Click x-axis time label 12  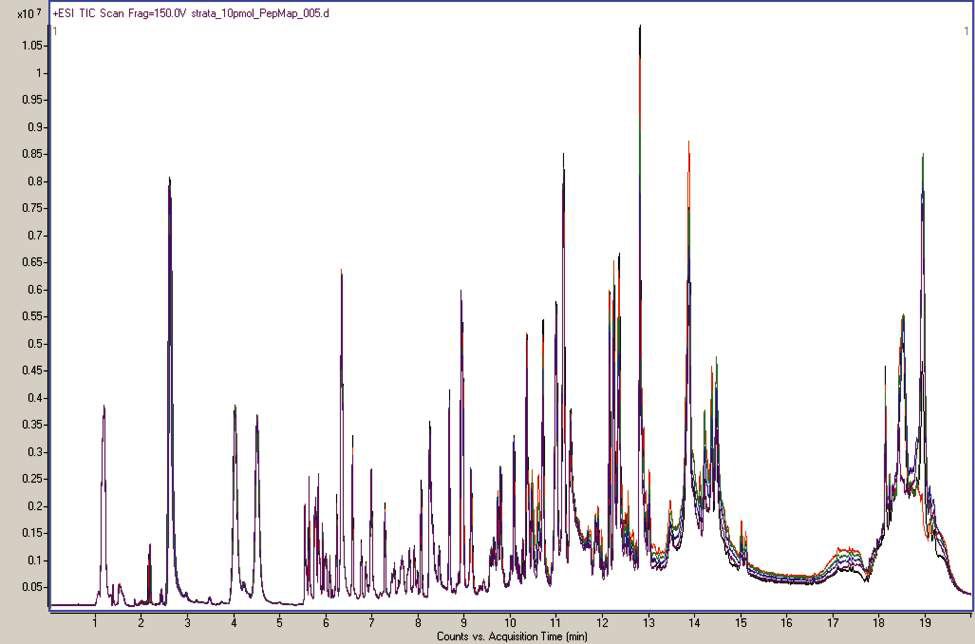coord(602,623)
